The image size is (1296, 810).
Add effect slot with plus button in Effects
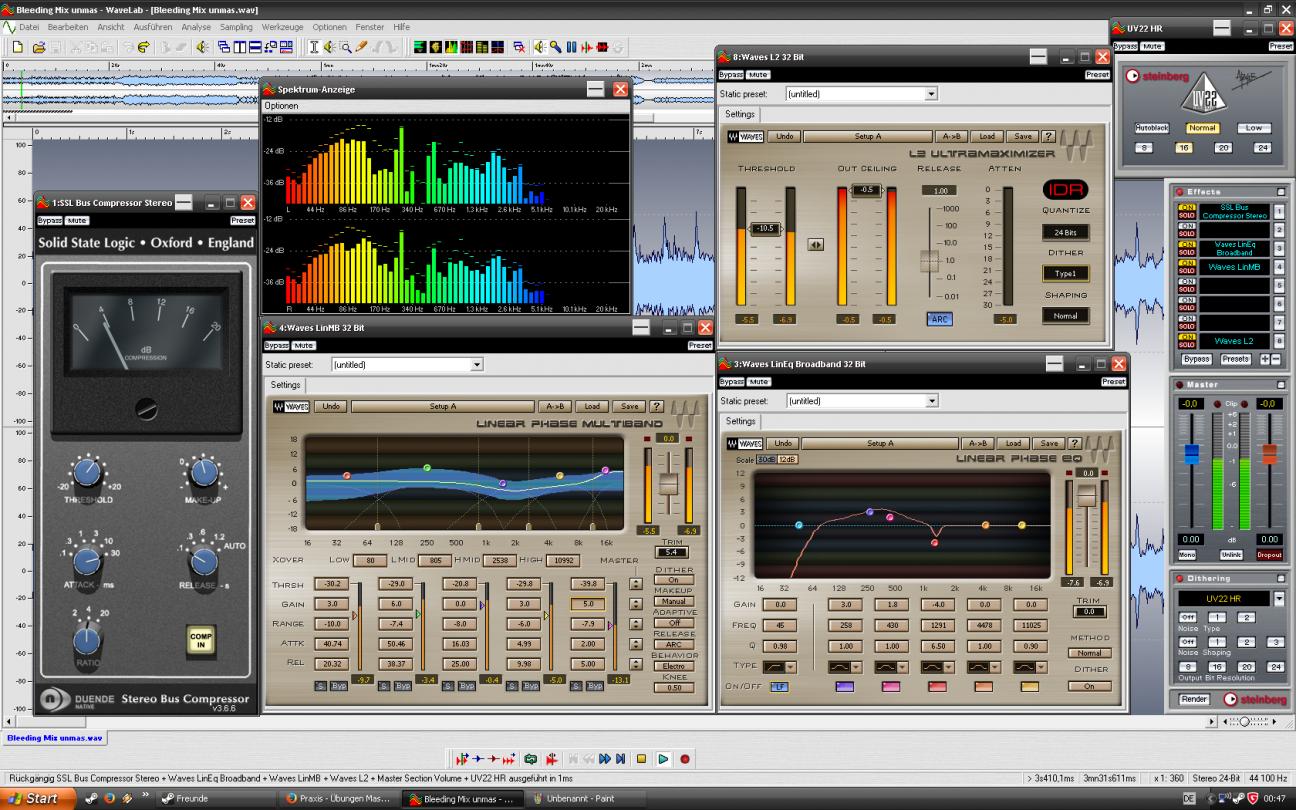pos(1265,359)
